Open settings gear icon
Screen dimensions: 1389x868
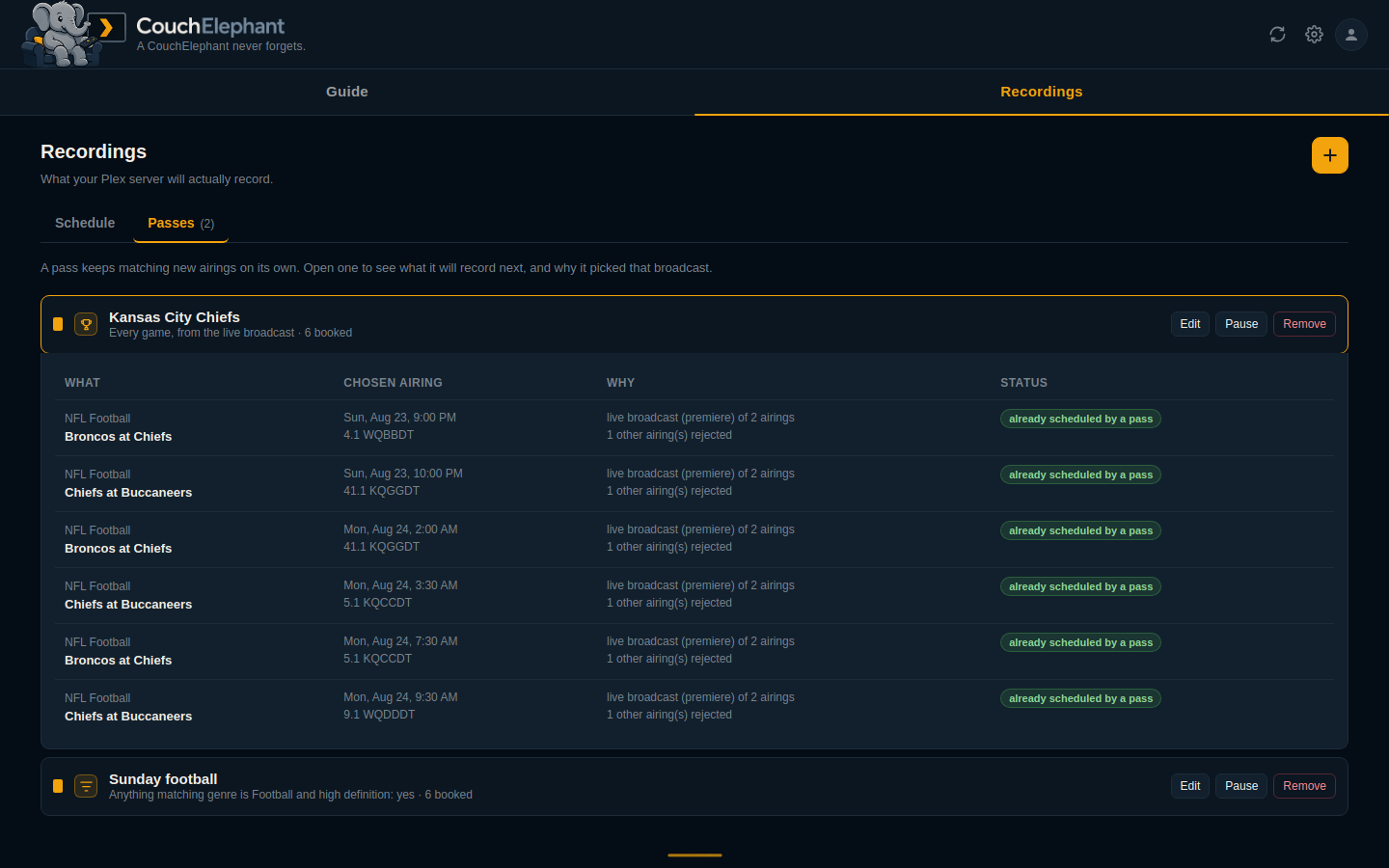point(1314,35)
